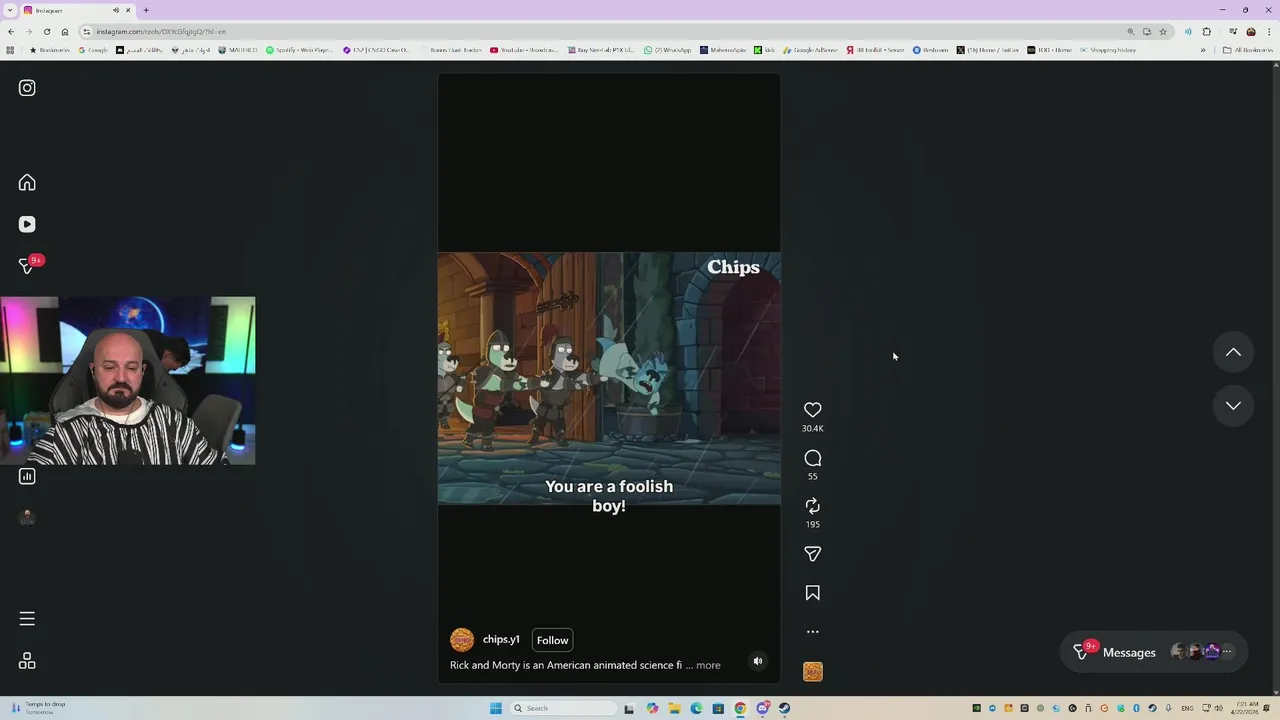Open the hamburger More menu in the sidebar
The height and width of the screenshot is (720, 1280).
[27, 619]
